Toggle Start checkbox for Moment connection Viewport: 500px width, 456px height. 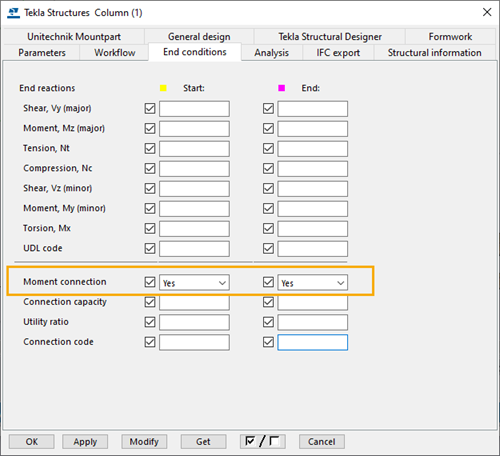pos(150,282)
